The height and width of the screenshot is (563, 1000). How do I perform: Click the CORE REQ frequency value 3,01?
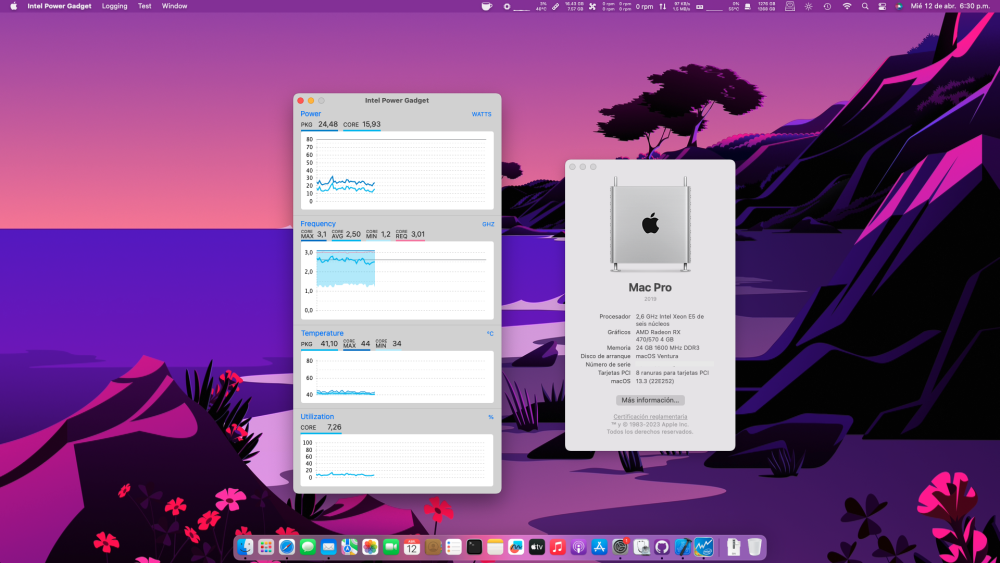(x=418, y=234)
